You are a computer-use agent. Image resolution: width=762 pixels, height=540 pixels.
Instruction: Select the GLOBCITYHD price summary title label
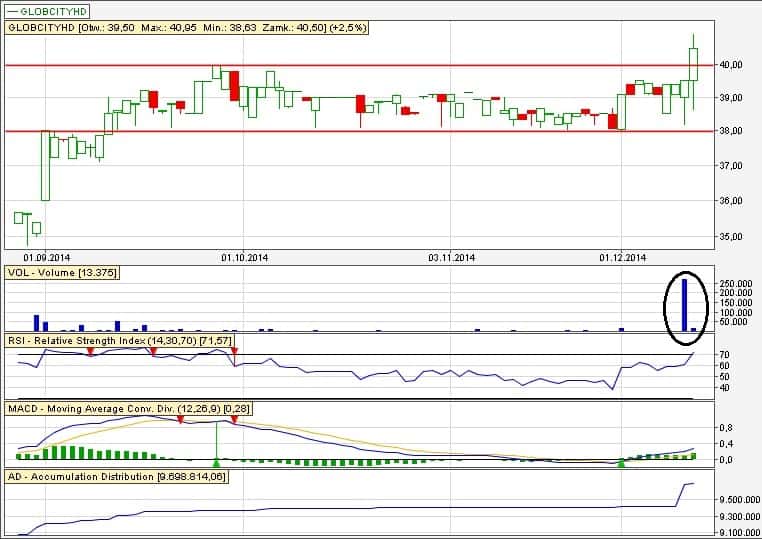(188, 28)
